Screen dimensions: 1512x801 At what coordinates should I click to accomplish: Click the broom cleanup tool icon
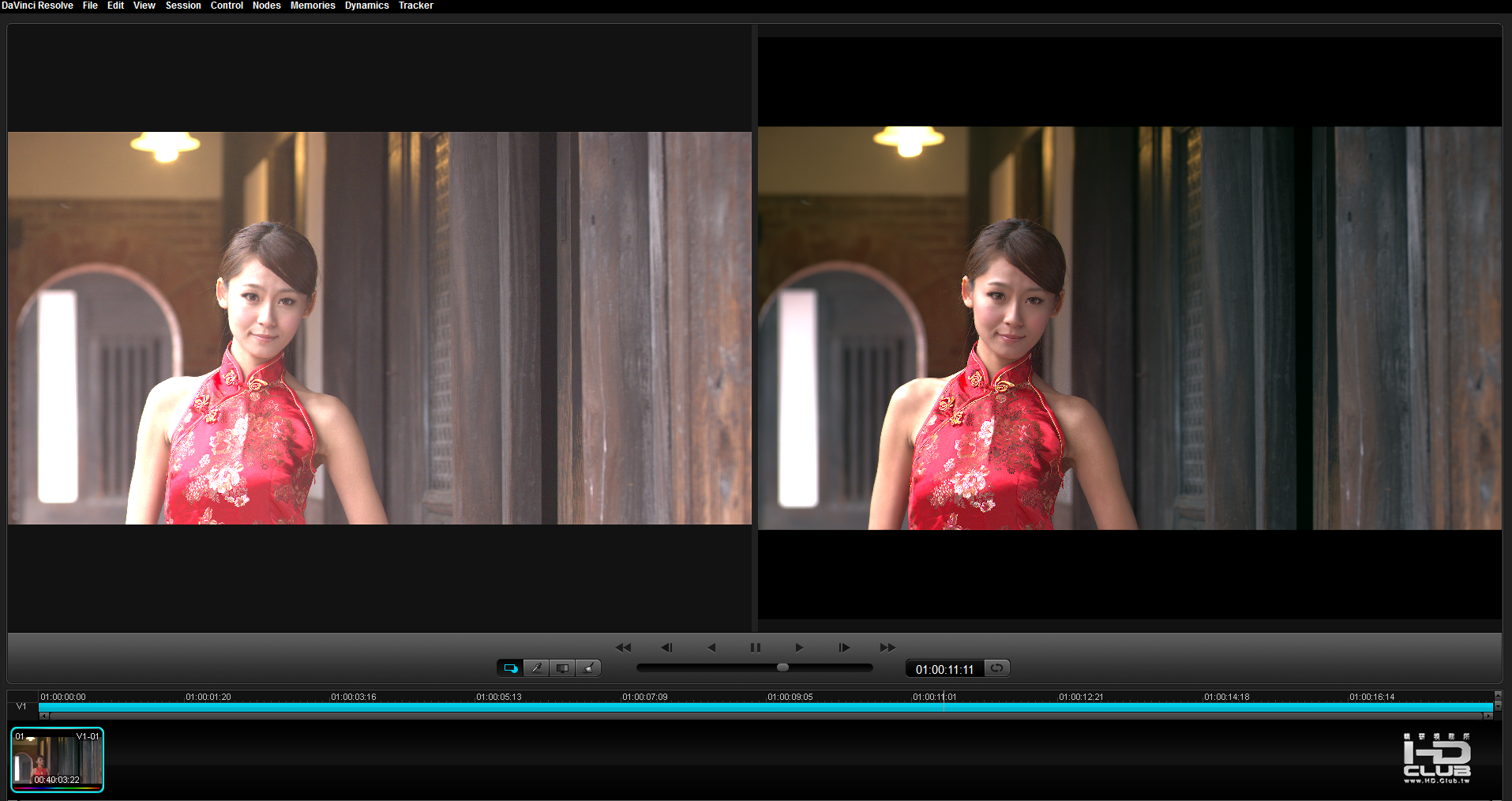coord(588,668)
